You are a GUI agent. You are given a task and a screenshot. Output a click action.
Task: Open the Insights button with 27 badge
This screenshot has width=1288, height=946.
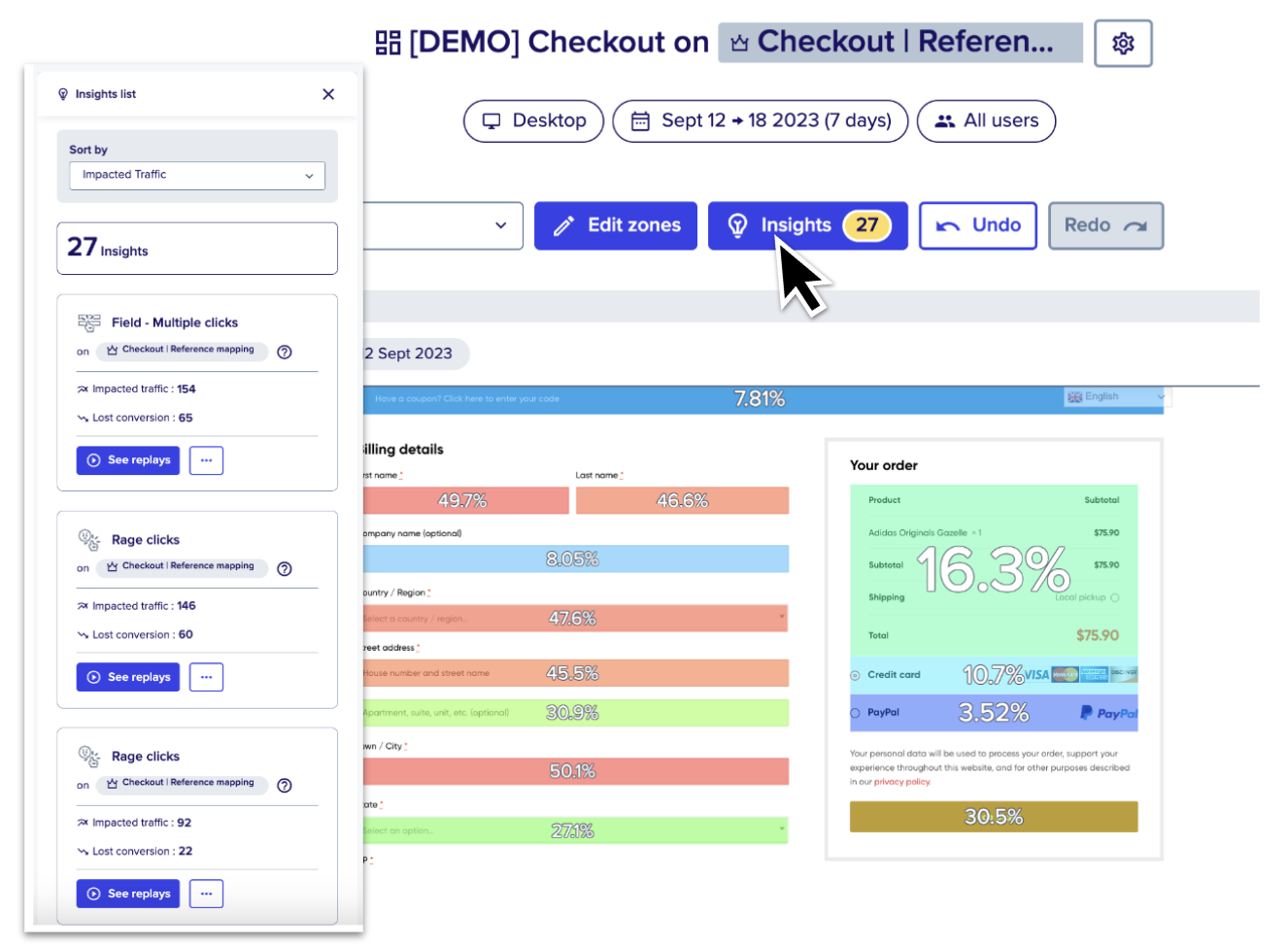(x=808, y=225)
